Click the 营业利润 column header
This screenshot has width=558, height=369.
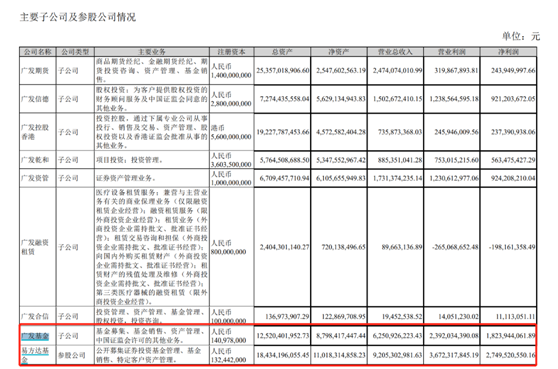[452, 52]
